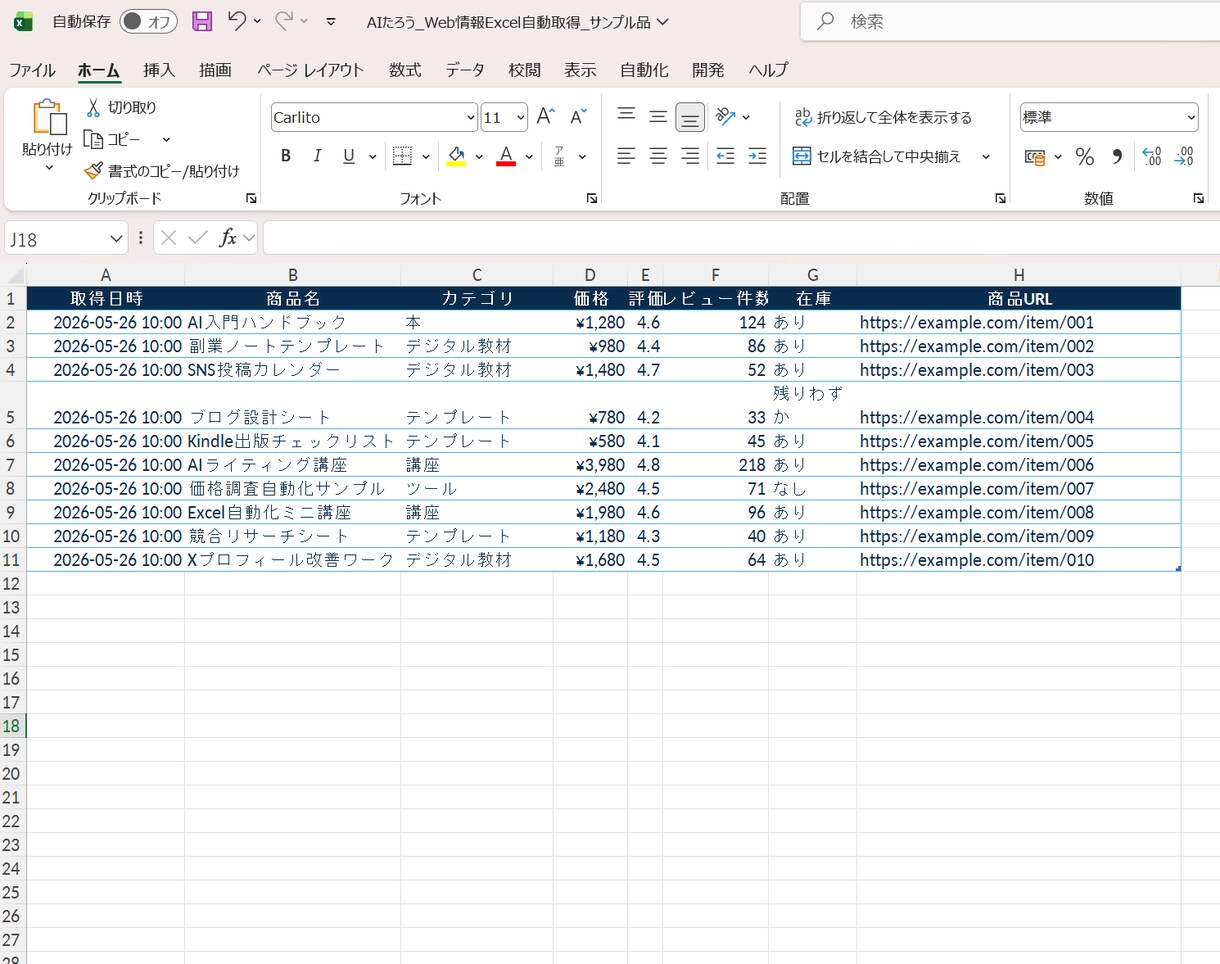Switch to the 開発 tab
The width and height of the screenshot is (1220, 964).
708,70
